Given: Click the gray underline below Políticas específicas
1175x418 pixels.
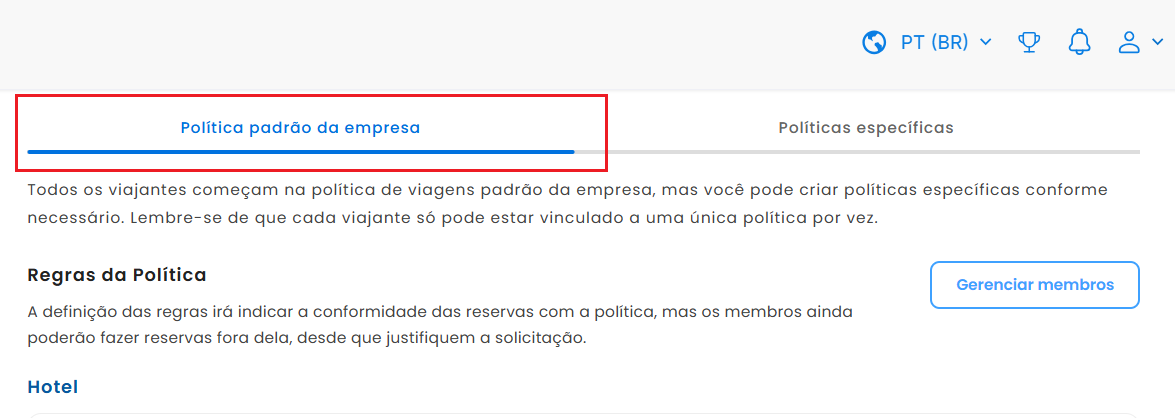Looking at the screenshot, I should (857, 152).
